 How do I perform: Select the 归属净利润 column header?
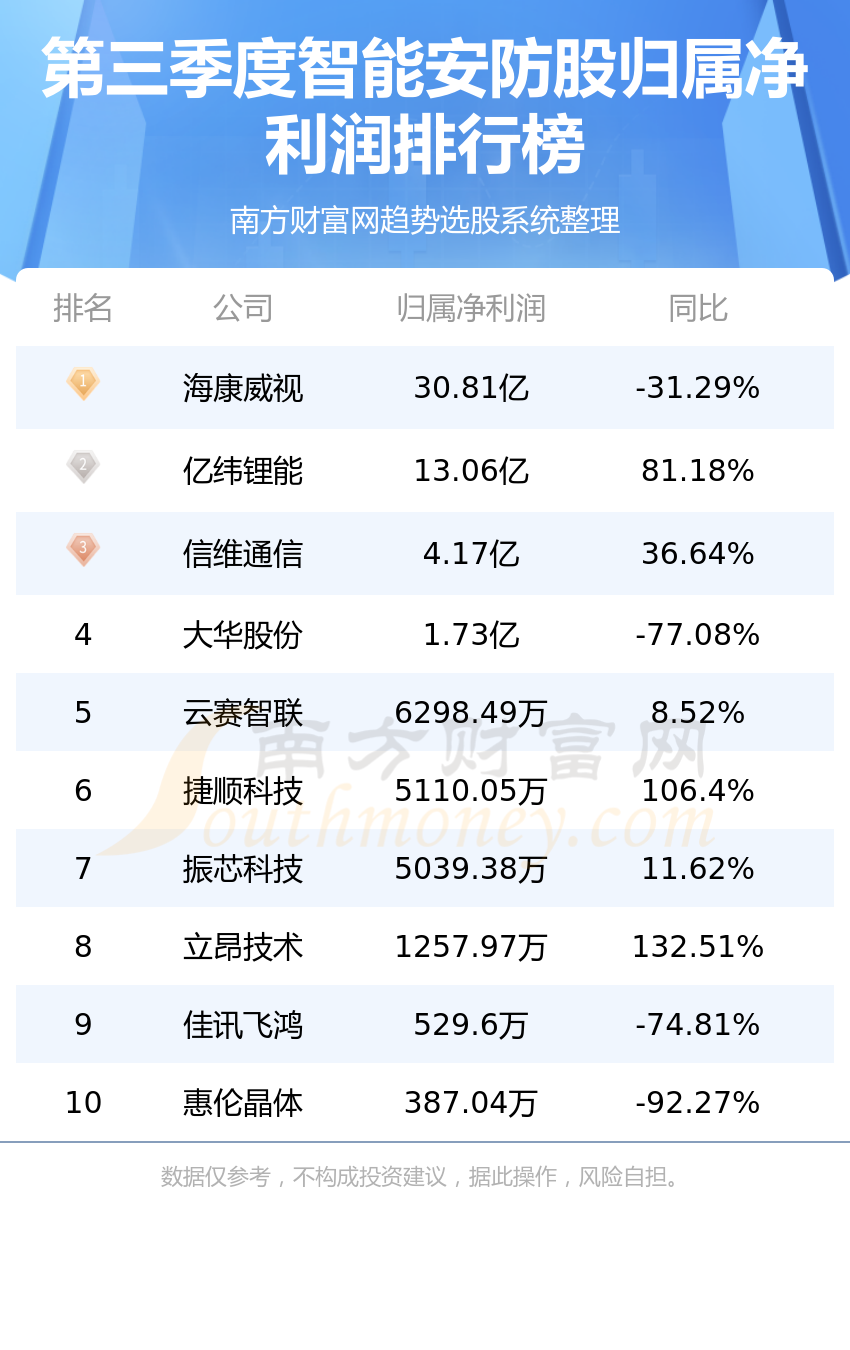[471, 308]
